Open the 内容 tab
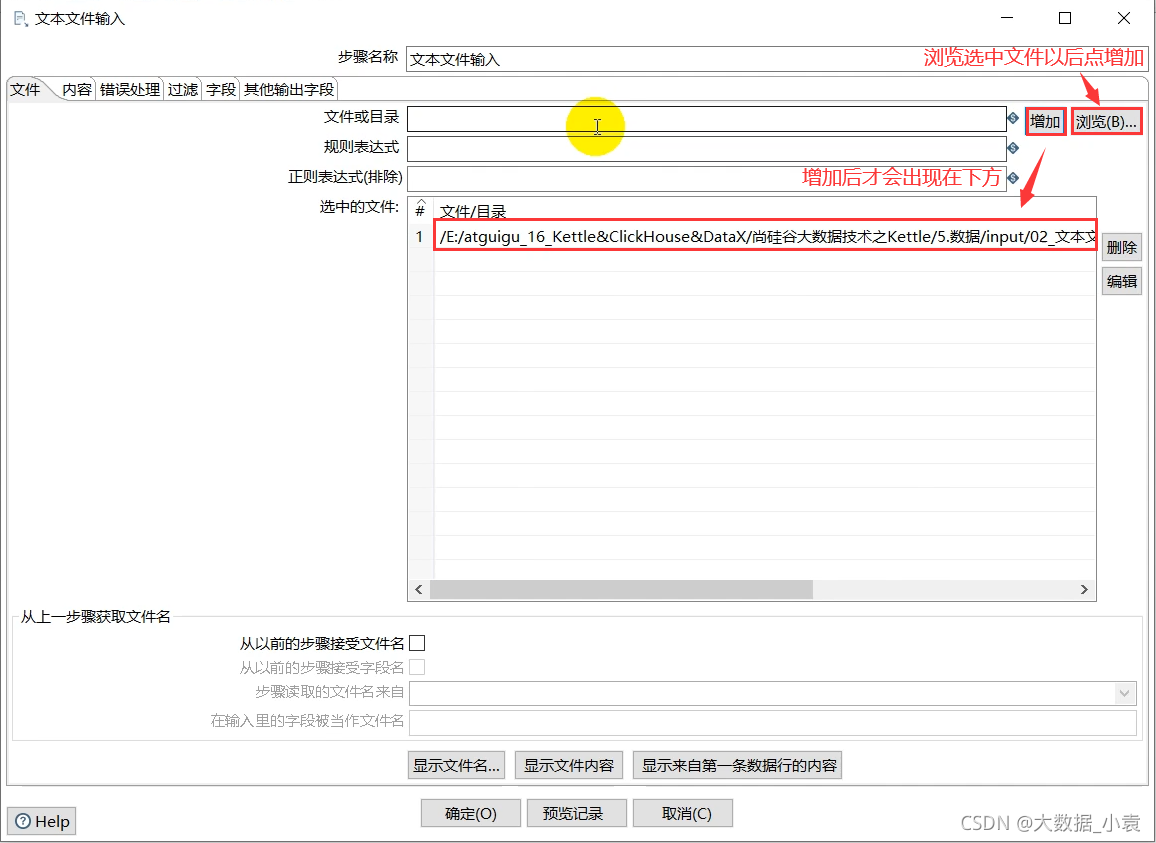The width and height of the screenshot is (1156, 843). tap(77, 90)
